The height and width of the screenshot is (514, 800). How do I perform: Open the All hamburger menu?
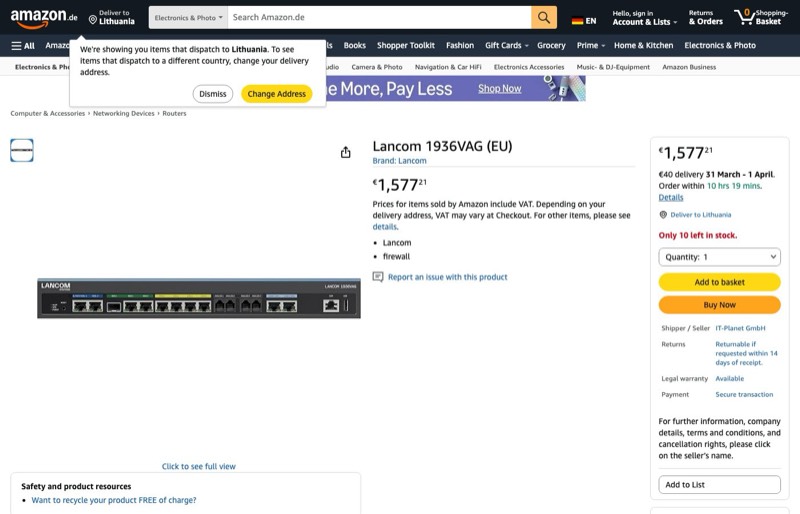pyautogui.click(x=23, y=45)
